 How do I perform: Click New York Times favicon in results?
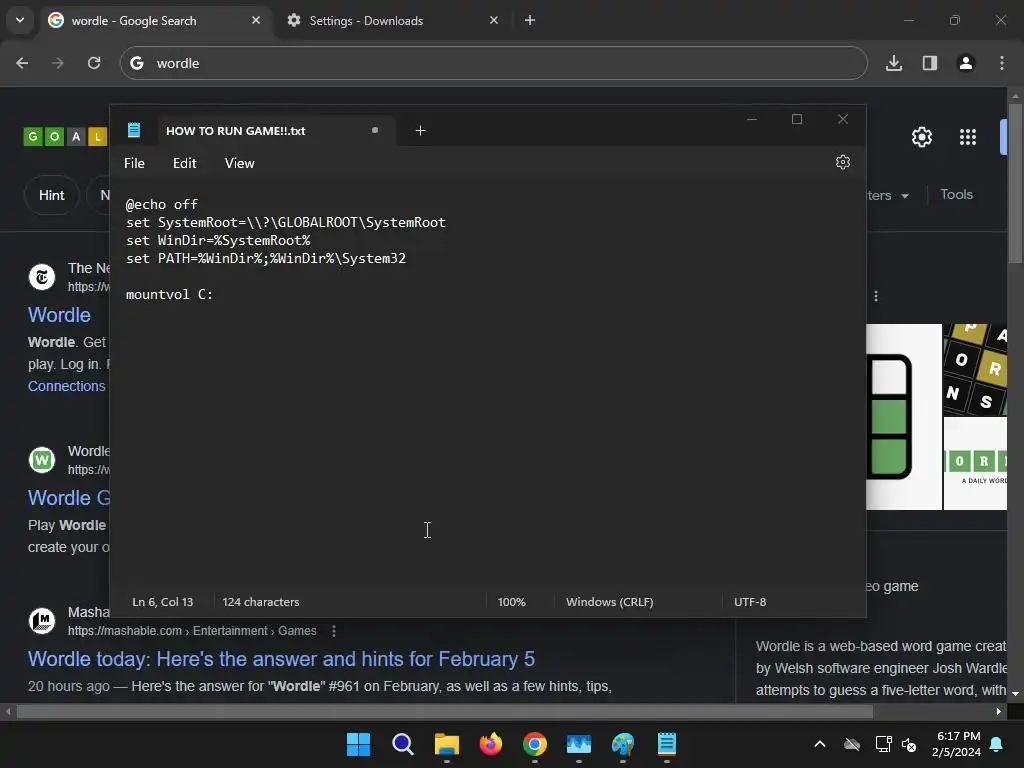(42, 277)
